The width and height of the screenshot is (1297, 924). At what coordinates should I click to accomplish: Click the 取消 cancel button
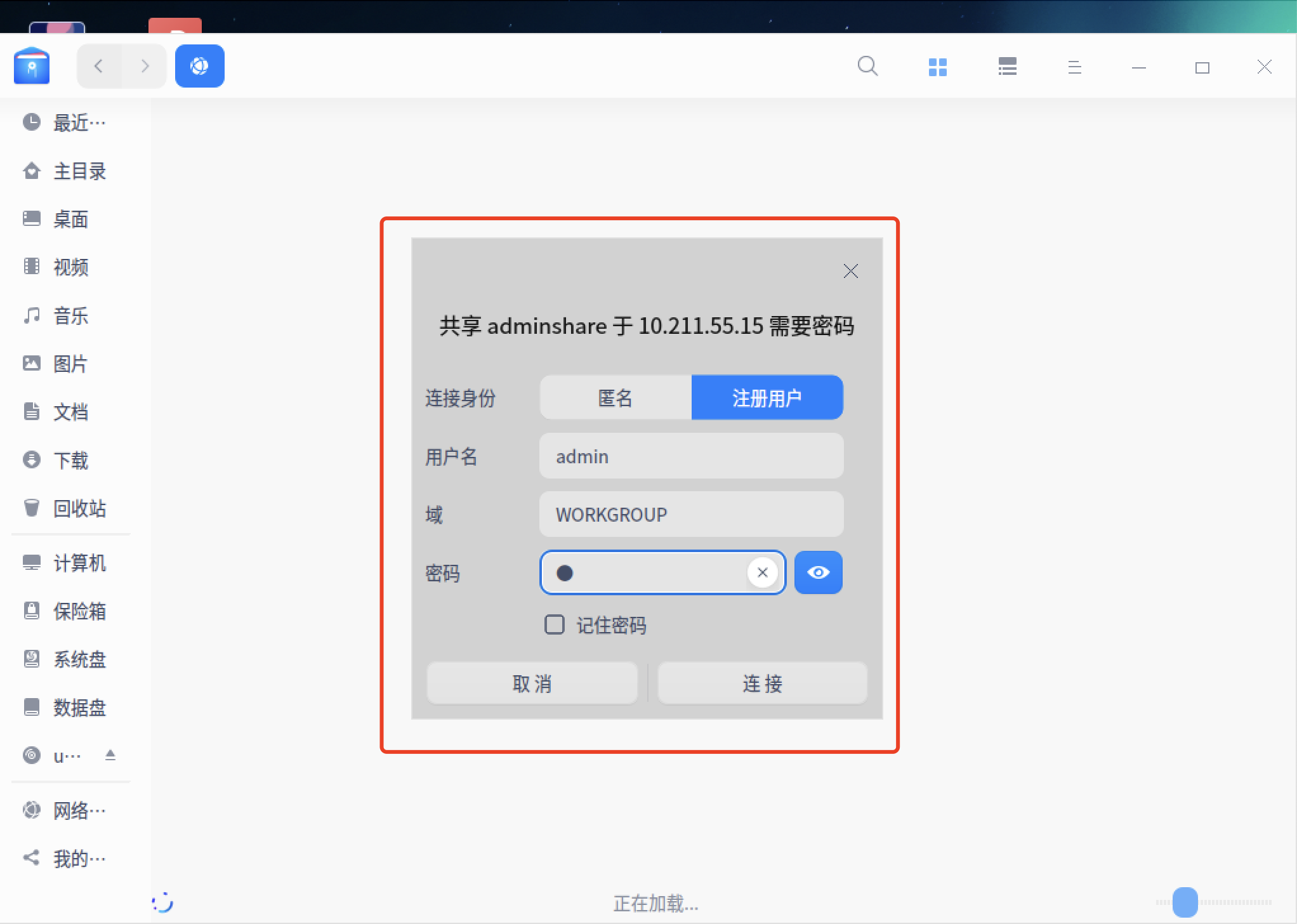532,683
